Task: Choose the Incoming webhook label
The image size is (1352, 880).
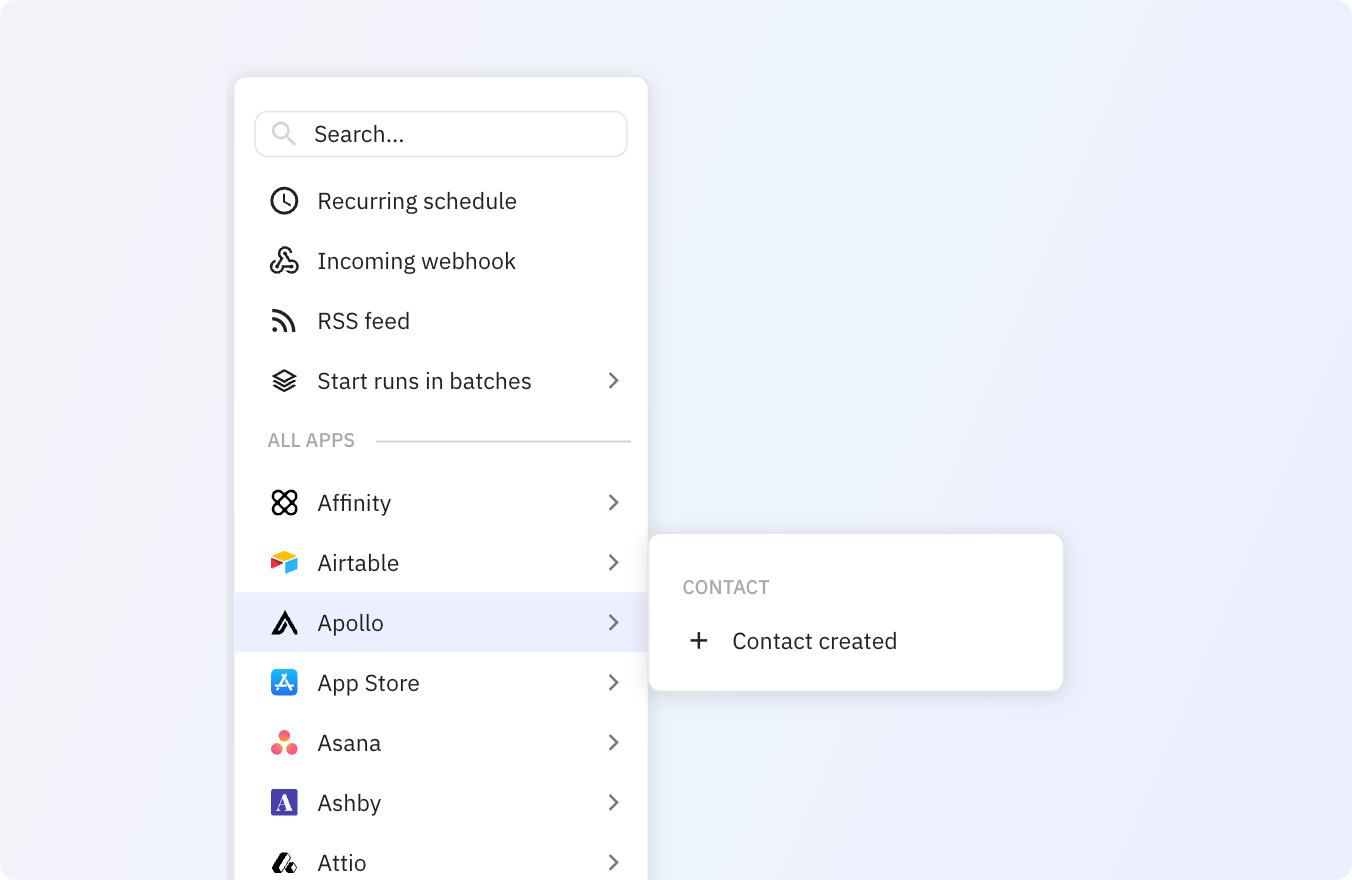Action: coord(416,261)
